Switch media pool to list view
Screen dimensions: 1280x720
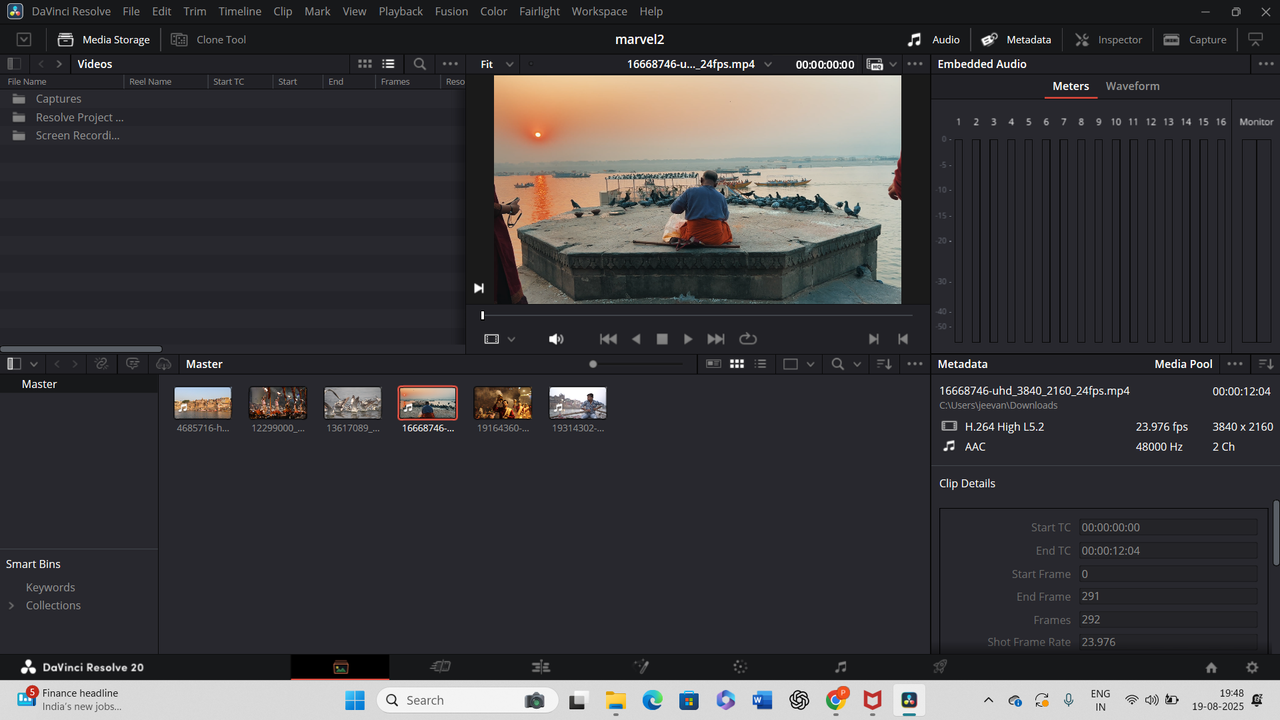761,364
